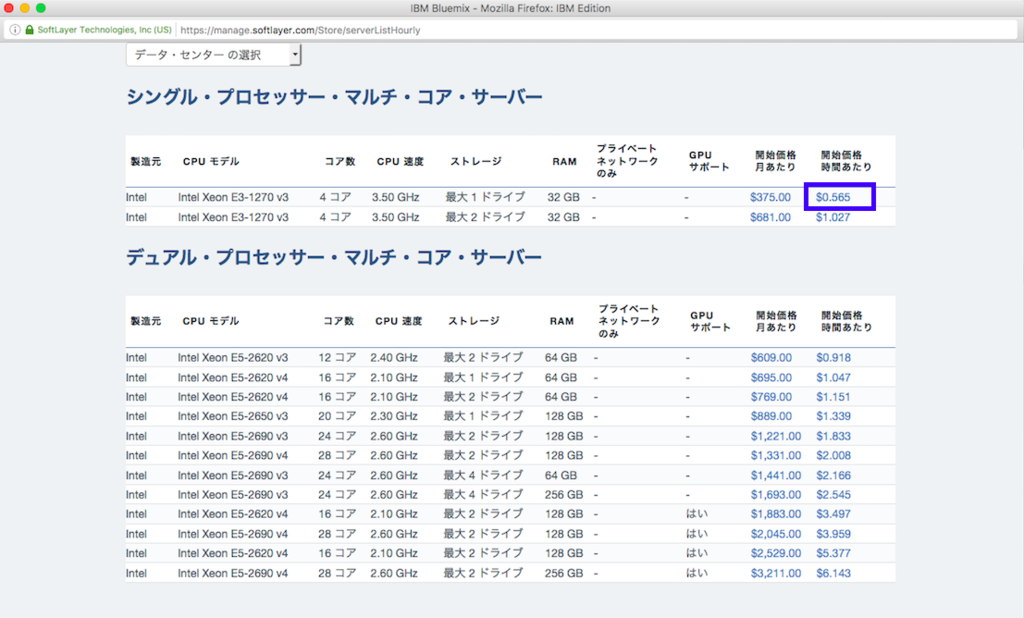1024x618 pixels.
Task: Open the $2.166 hourly price link
Action: click(833, 476)
